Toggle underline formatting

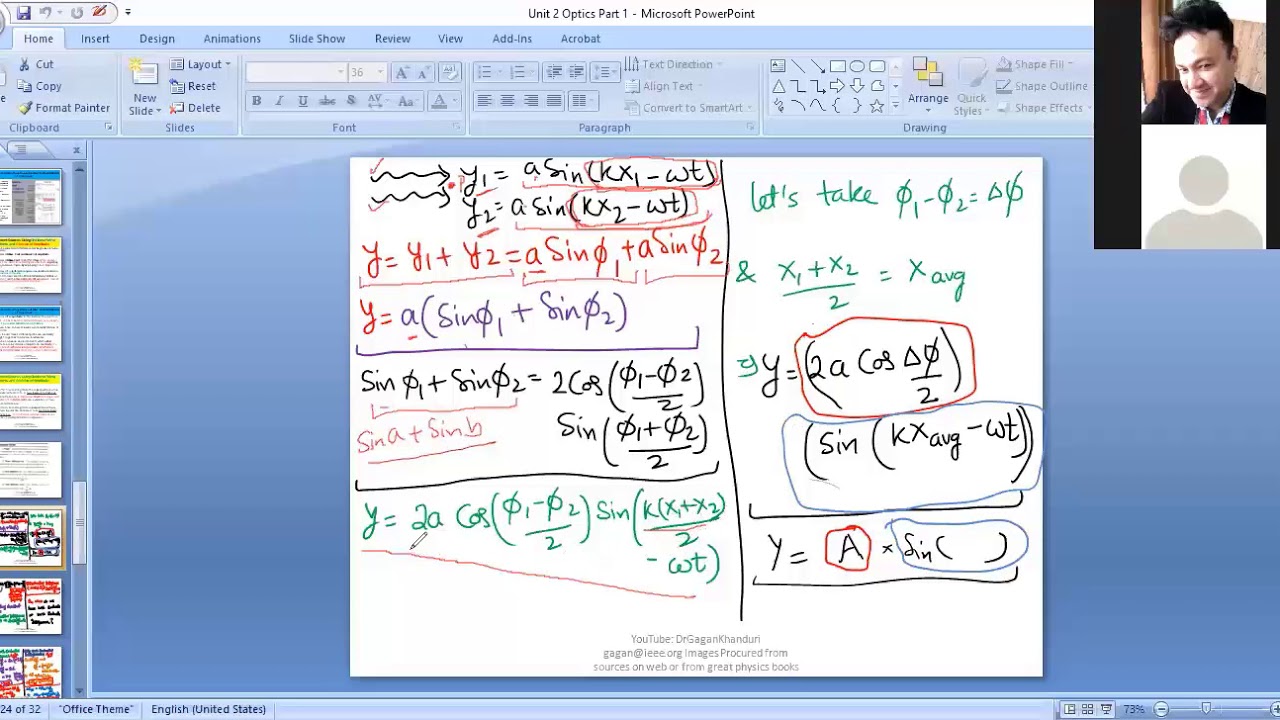(x=303, y=101)
